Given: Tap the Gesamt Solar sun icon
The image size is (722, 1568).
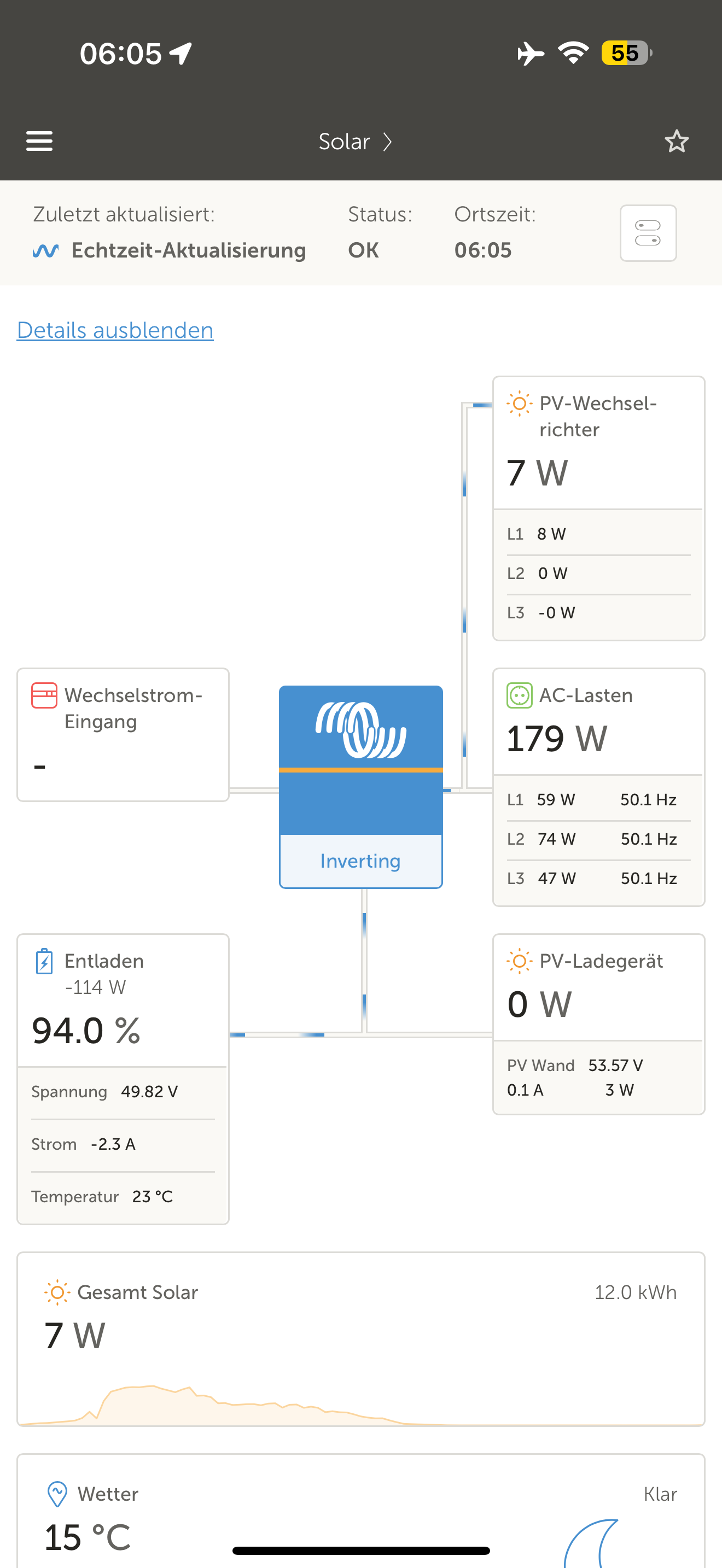Looking at the screenshot, I should pos(57,1292).
